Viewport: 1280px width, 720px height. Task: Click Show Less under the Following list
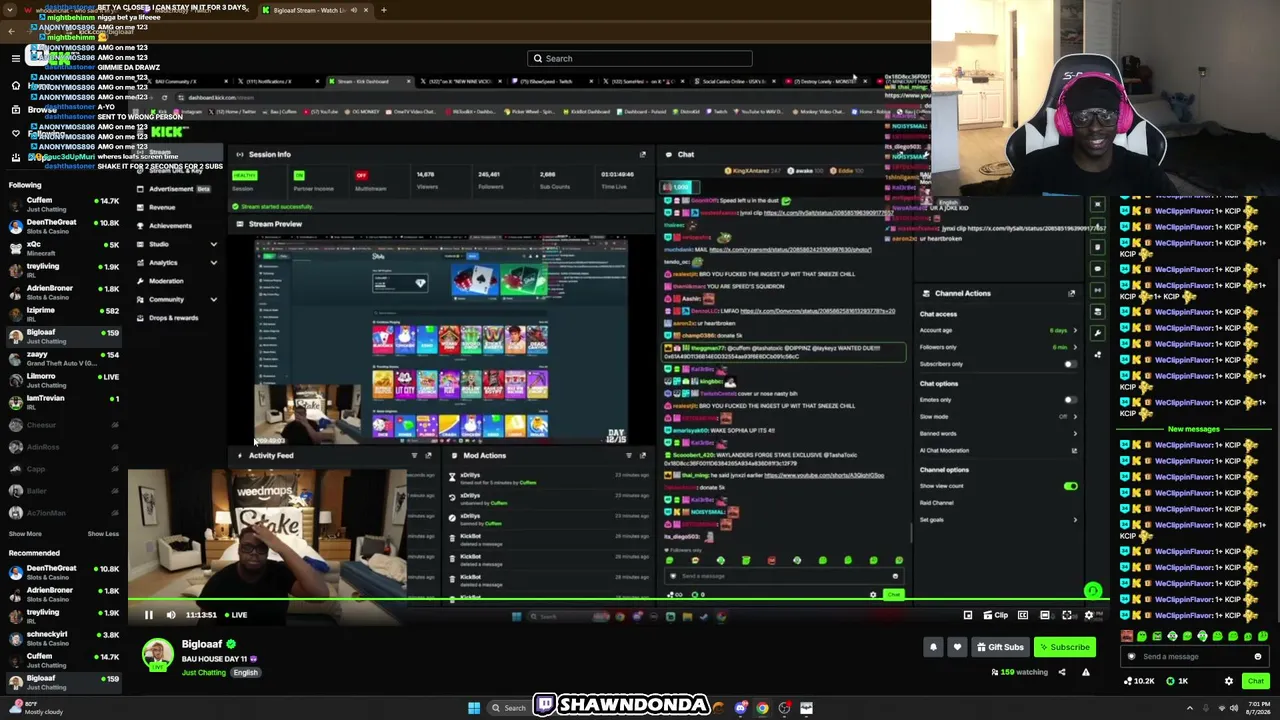[103, 534]
